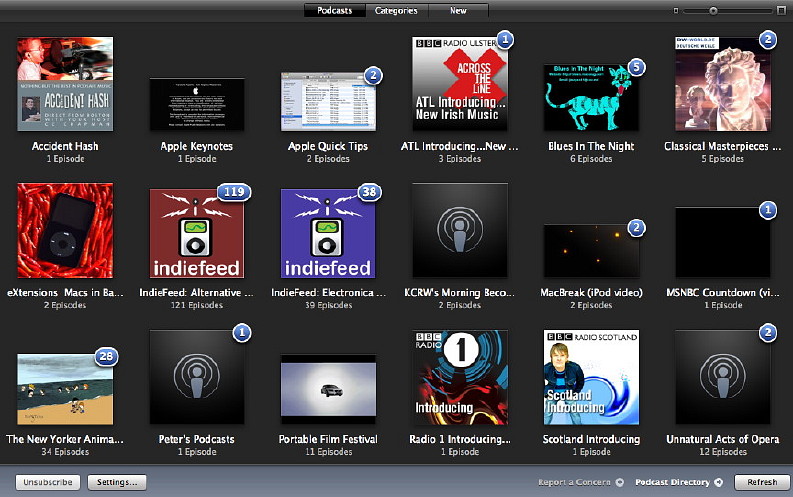Click the 119 unplayed badge on IndieFeed Alternative
Image resolution: width=793 pixels, height=497 pixels.
(x=234, y=192)
